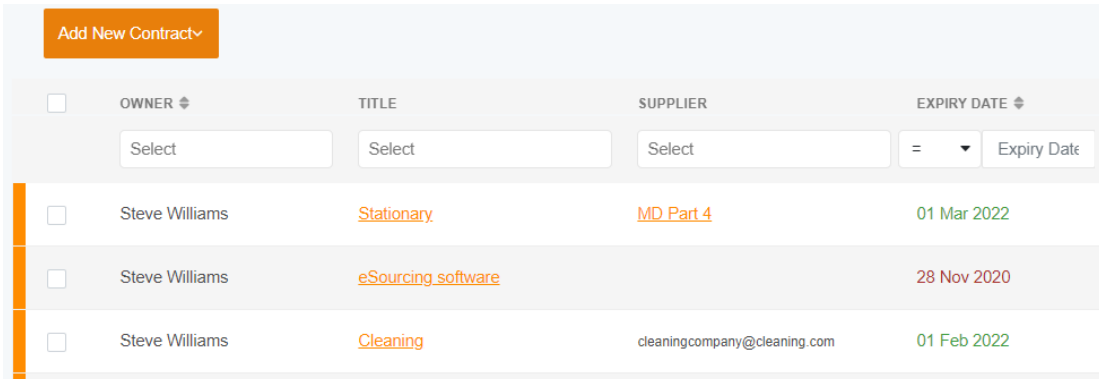Screen dimensions: 1099x379
Task: Click the cleaningcompany@cleaning.com supplier text
Action: [736, 342]
